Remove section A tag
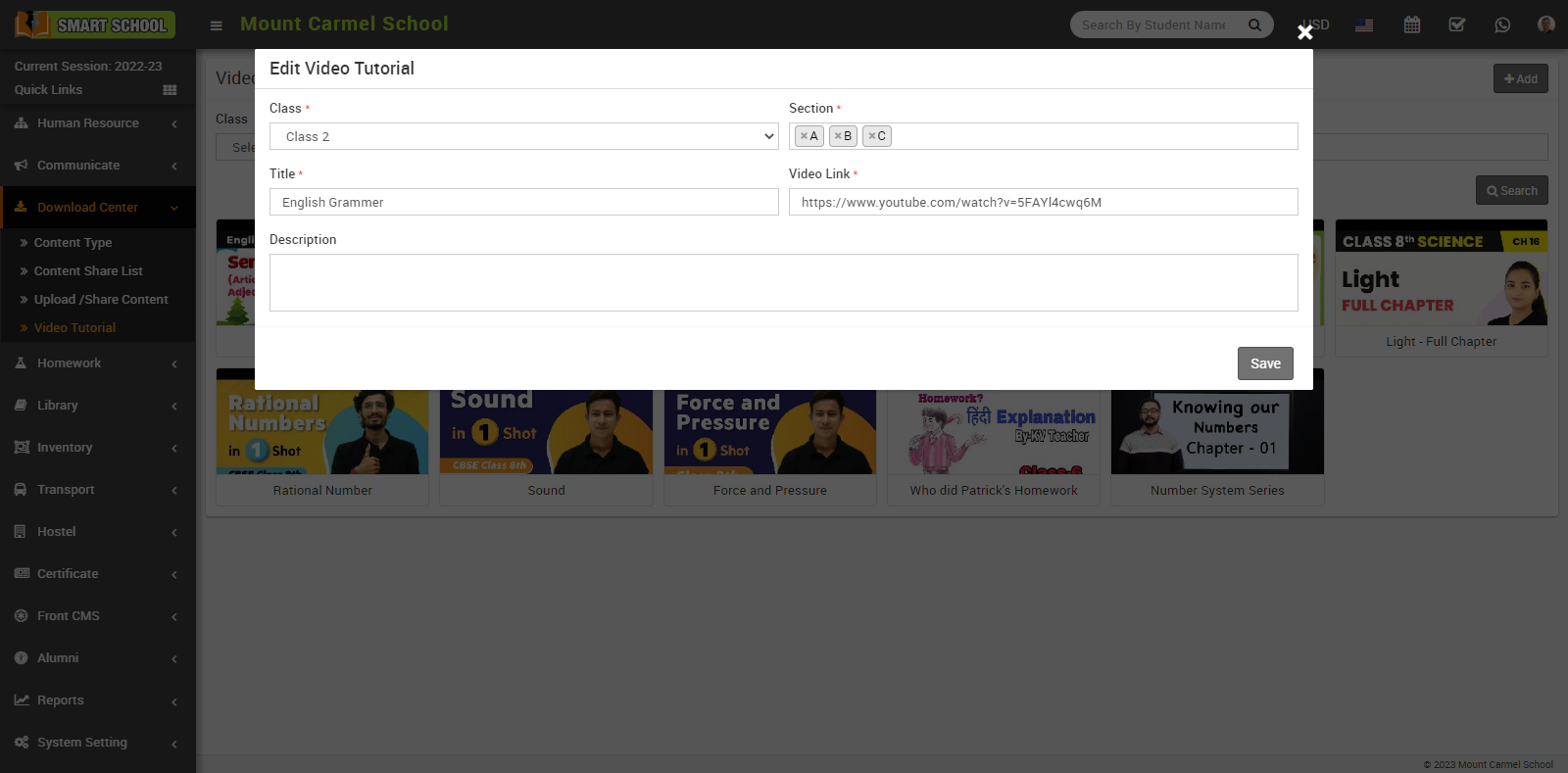 pos(804,136)
